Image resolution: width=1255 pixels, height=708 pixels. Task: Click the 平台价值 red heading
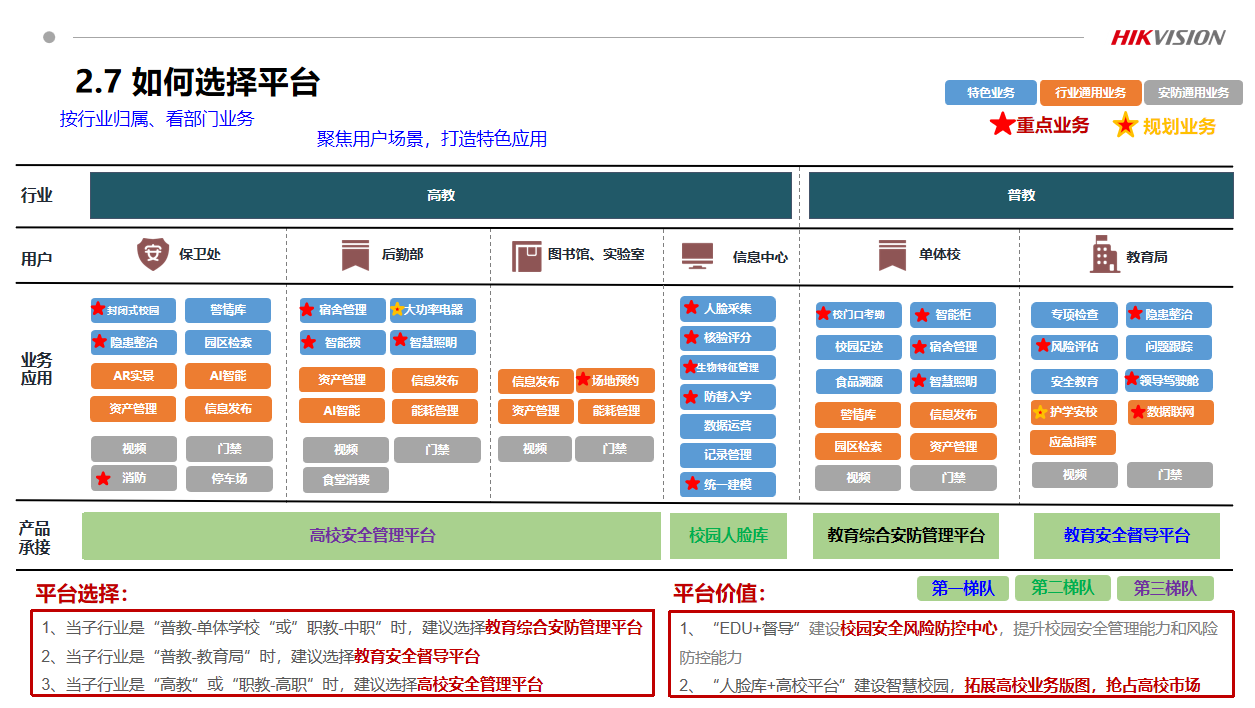719,594
